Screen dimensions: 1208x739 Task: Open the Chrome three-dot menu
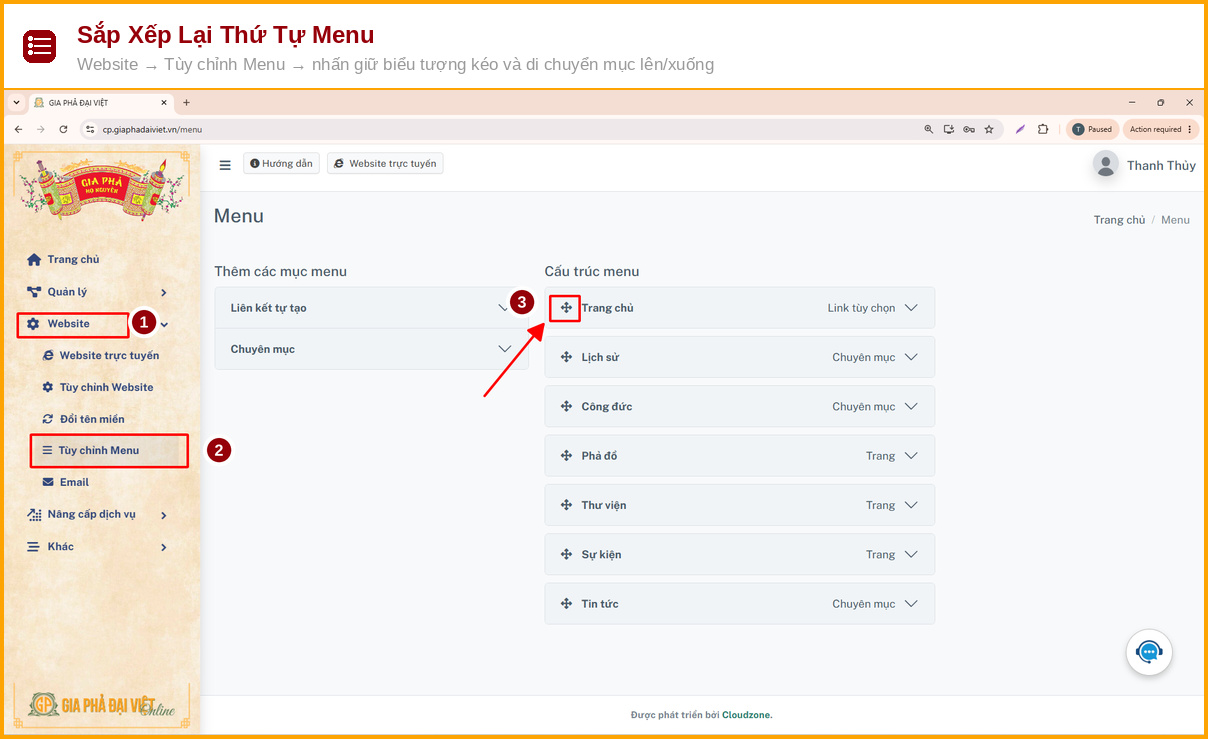click(1189, 129)
